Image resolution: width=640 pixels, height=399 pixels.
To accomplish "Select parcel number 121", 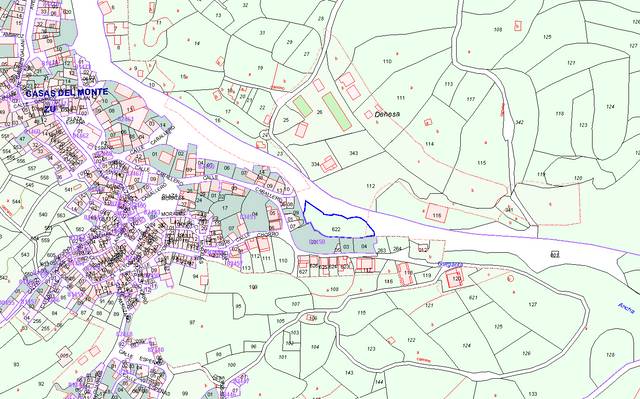I will point(429,305).
